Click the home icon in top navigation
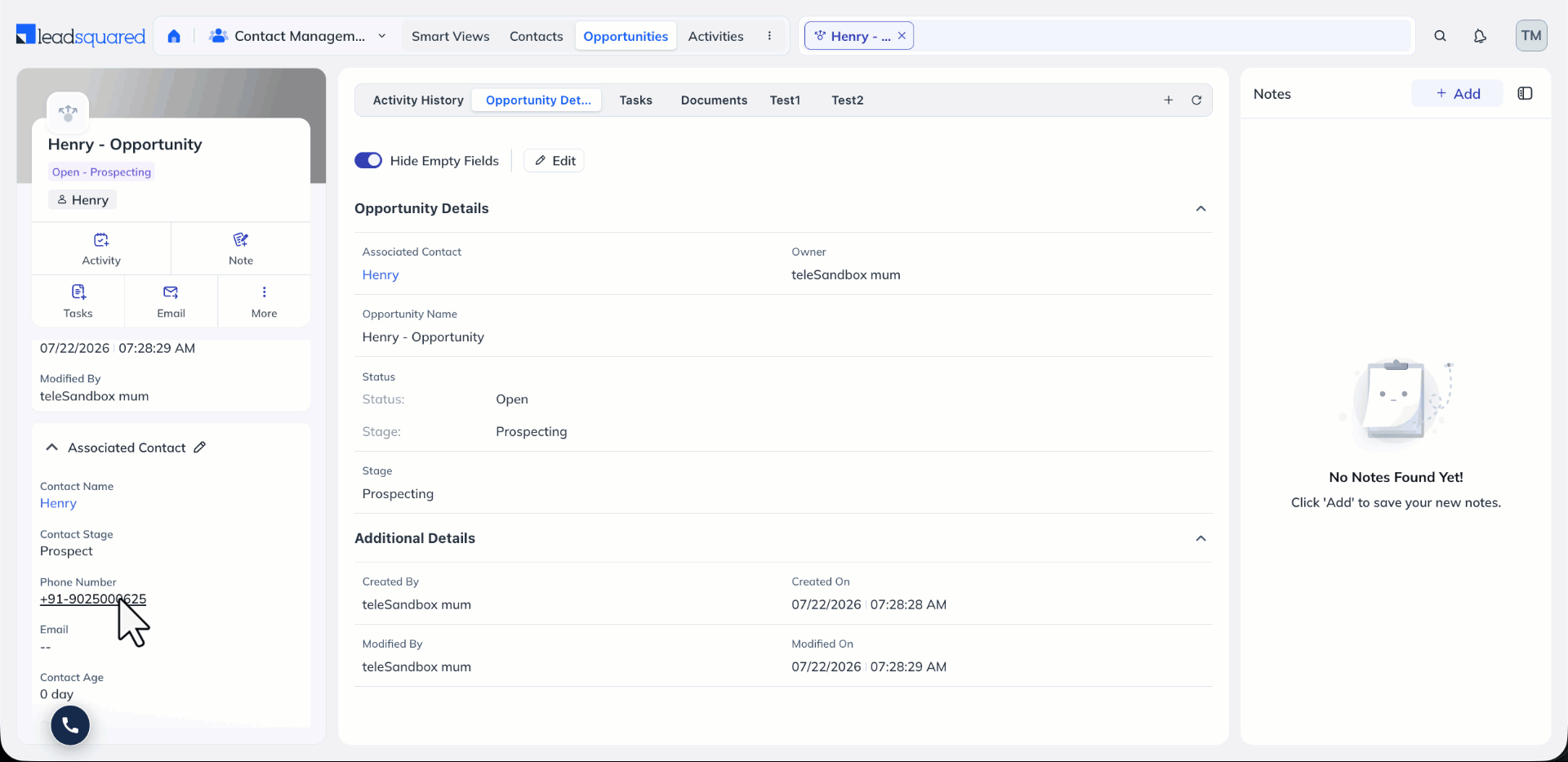Screen dimensions: 1568x762 coord(174,36)
